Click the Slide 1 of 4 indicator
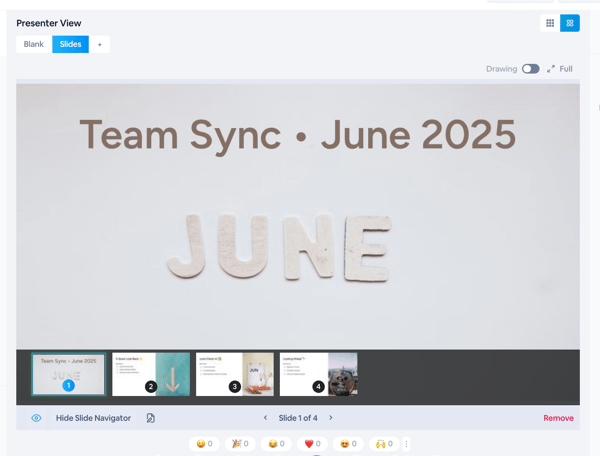This screenshot has width=600, height=456. click(298, 418)
